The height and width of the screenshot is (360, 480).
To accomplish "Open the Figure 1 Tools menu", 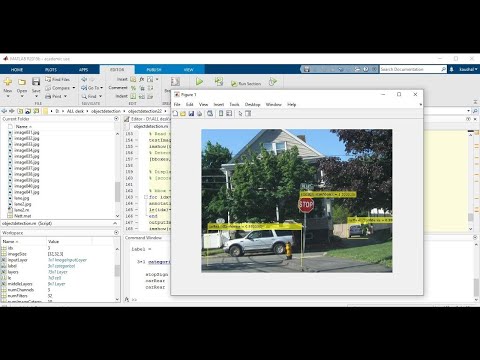I will (x=234, y=105).
